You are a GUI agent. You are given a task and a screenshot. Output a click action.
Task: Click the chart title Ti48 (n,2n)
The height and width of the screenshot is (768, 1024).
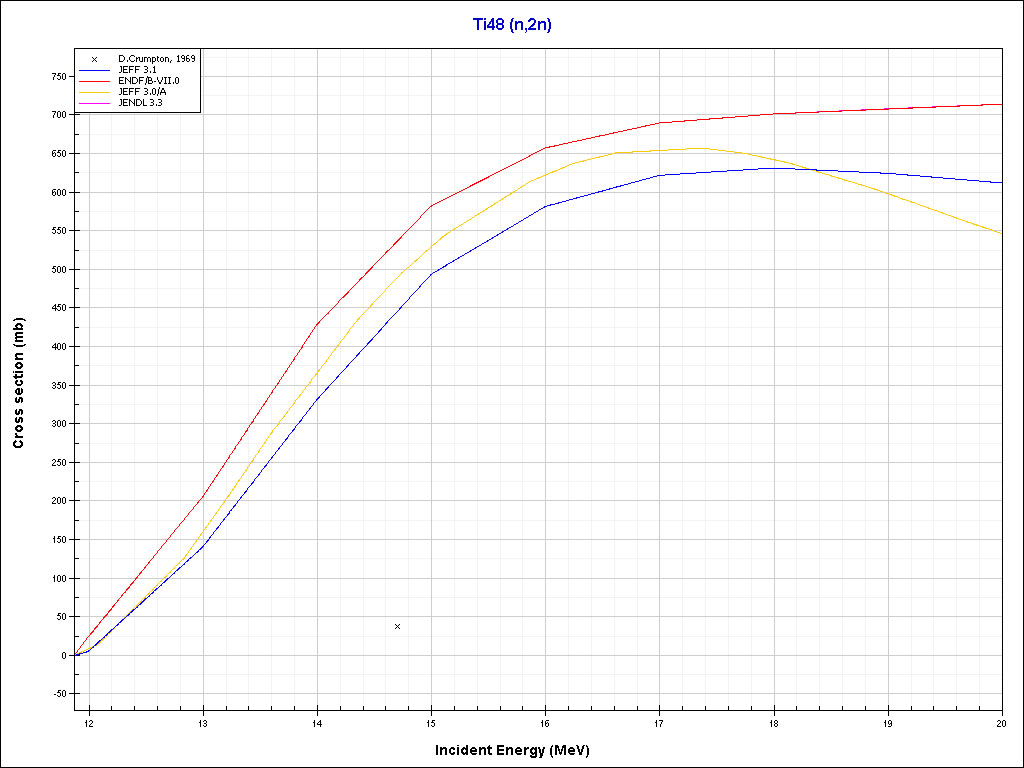click(512, 25)
